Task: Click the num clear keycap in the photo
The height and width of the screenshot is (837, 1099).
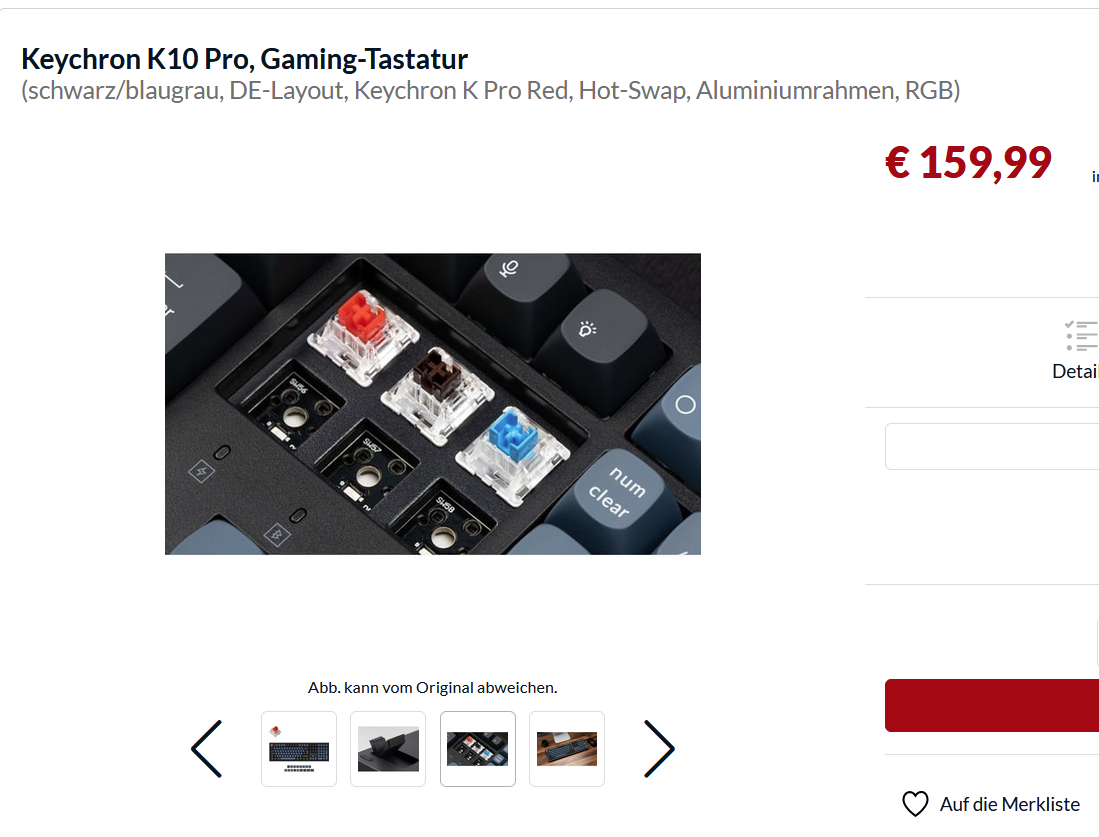Action: [618, 491]
